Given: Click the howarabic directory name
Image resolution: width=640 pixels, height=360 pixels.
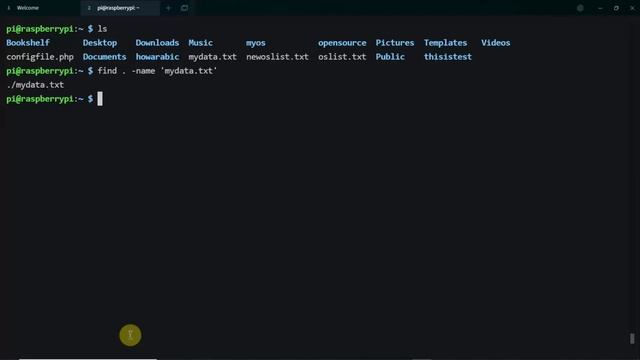Looking at the screenshot, I should coord(157,57).
